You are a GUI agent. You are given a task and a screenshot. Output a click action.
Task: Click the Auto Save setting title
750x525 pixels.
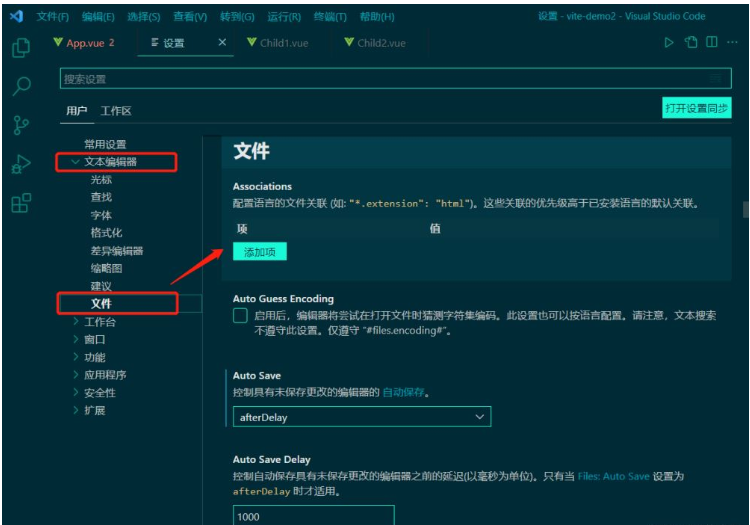[257, 376]
